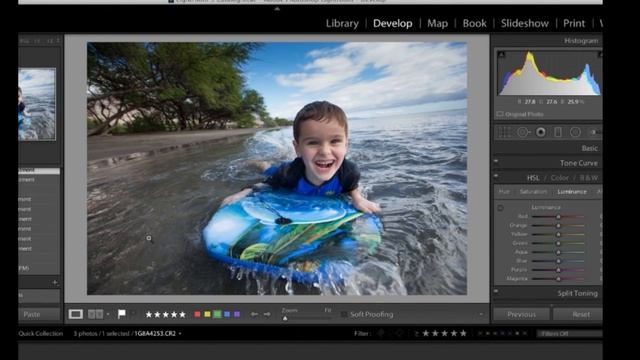Open the filename 1G8A4253.CR2 dropdown
640x360 pixels.
click(180, 333)
